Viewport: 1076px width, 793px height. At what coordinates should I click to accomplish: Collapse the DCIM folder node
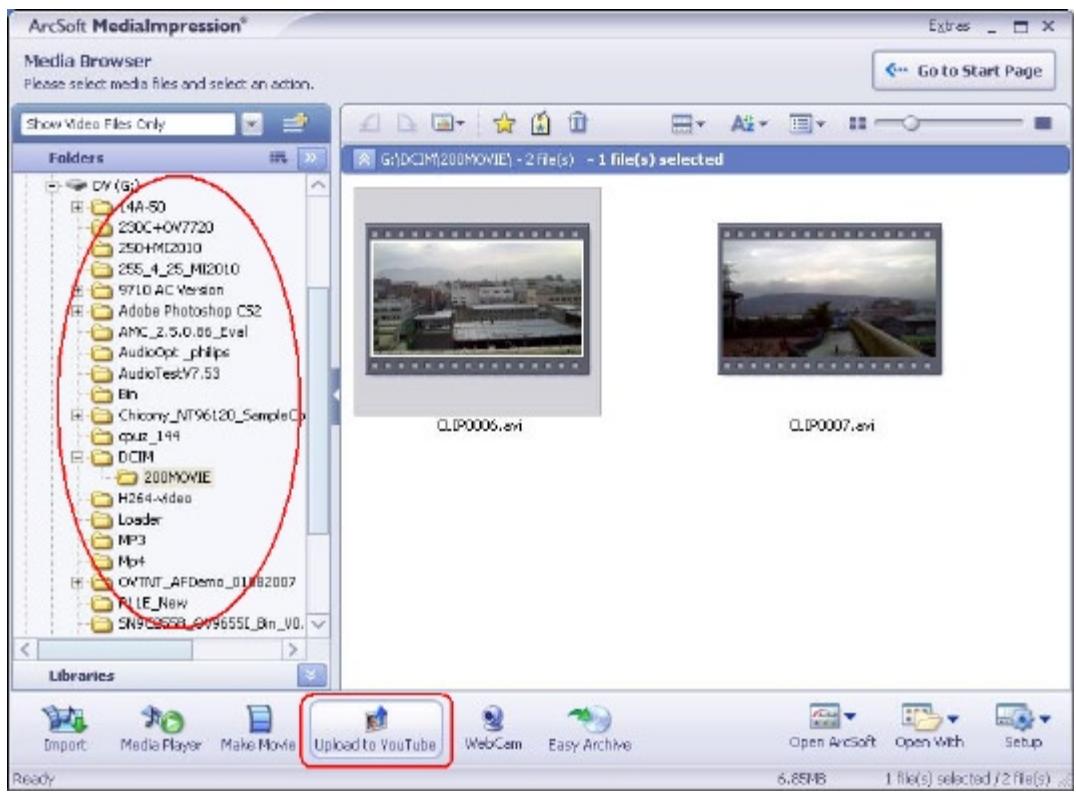click(77, 457)
